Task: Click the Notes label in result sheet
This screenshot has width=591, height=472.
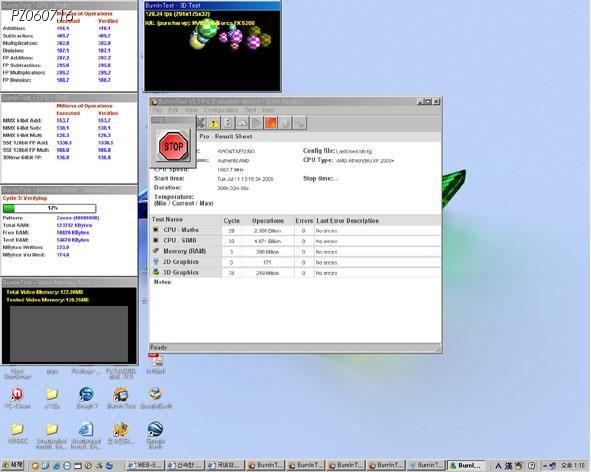Action: [162, 282]
